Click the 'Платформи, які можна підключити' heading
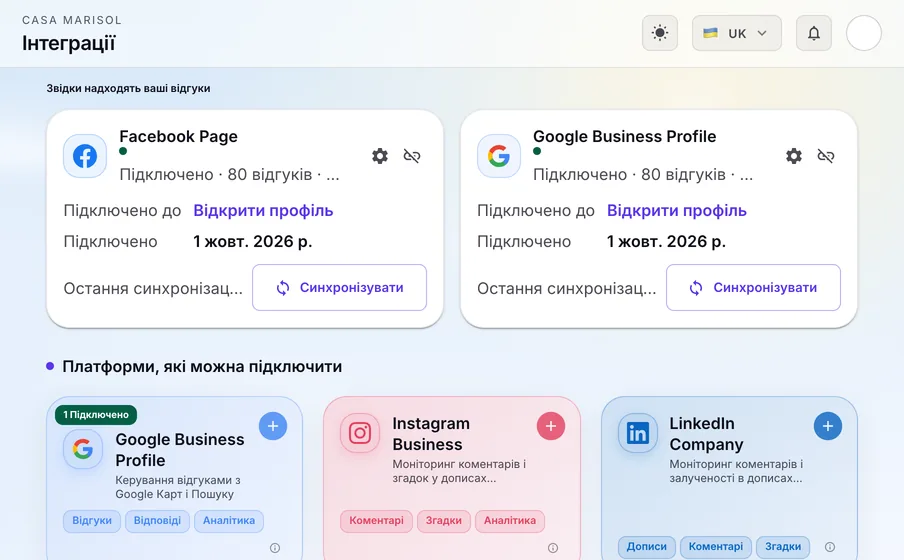Screen dimensions: 904x560 pos(202,367)
